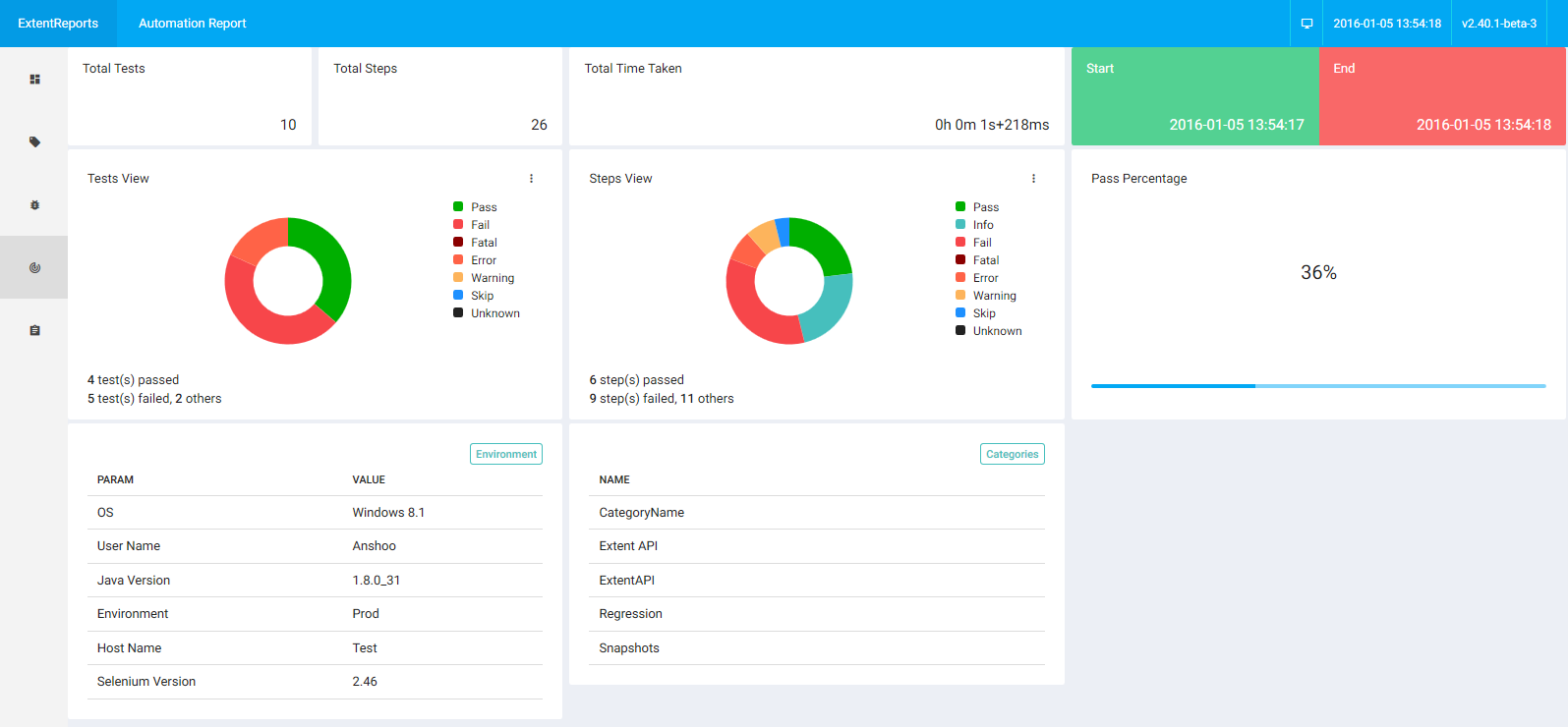Image resolution: width=1568 pixels, height=727 pixels.
Task: Toggle Pass legend item in Tests View
Action: click(484, 207)
